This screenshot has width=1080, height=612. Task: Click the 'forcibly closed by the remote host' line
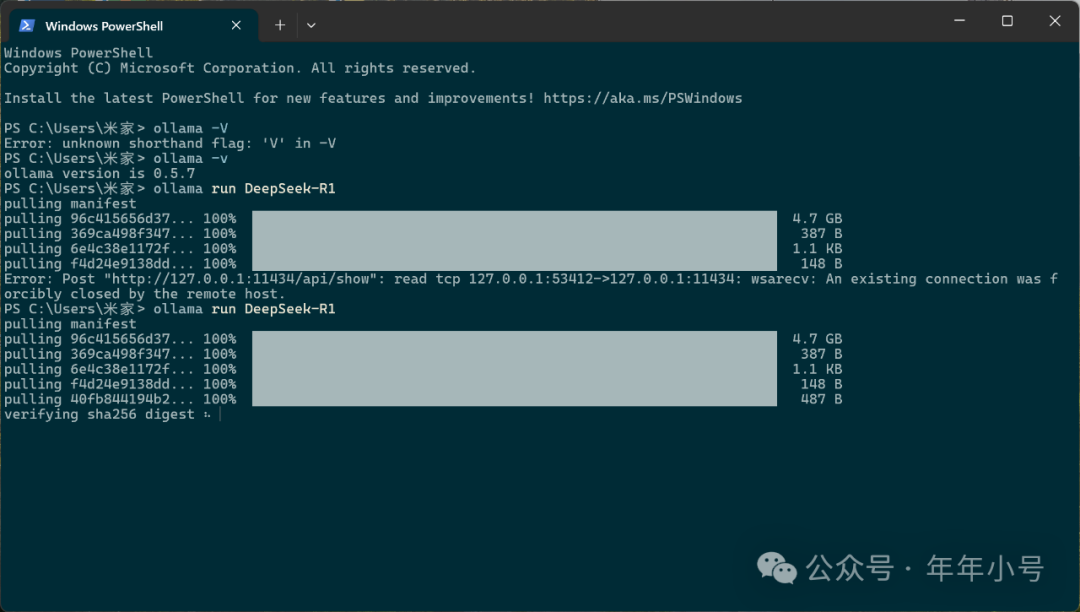click(x=145, y=294)
